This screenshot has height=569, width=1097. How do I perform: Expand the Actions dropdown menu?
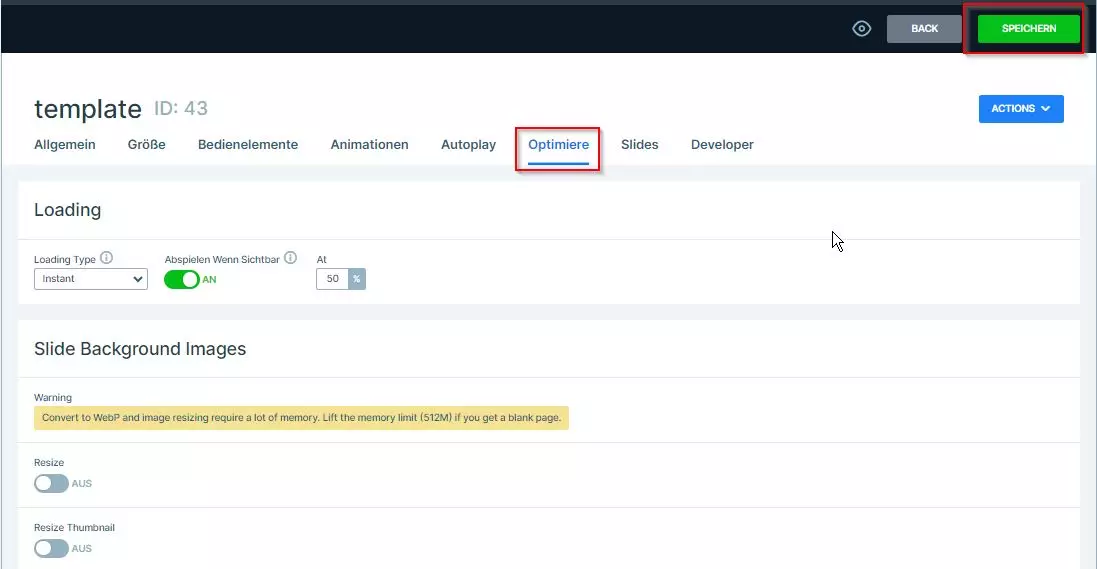(x=1020, y=109)
